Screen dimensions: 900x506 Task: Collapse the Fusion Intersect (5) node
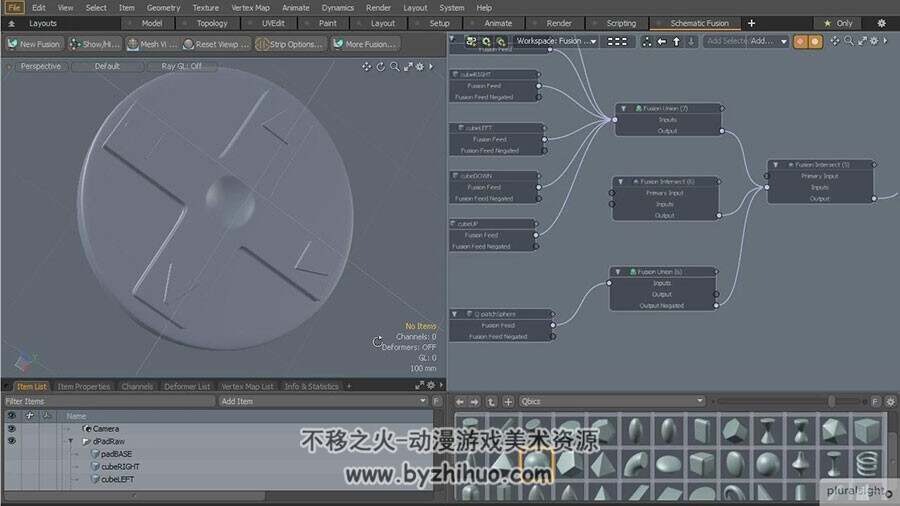pyautogui.click(x=775, y=165)
